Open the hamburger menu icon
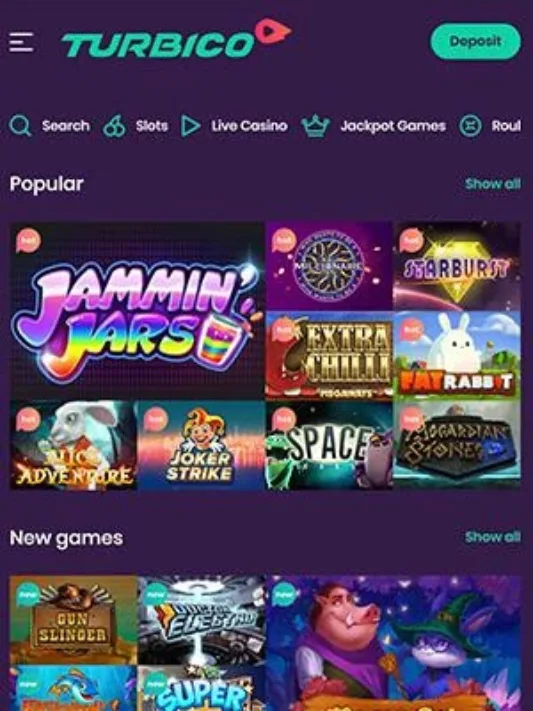 (x=21, y=42)
